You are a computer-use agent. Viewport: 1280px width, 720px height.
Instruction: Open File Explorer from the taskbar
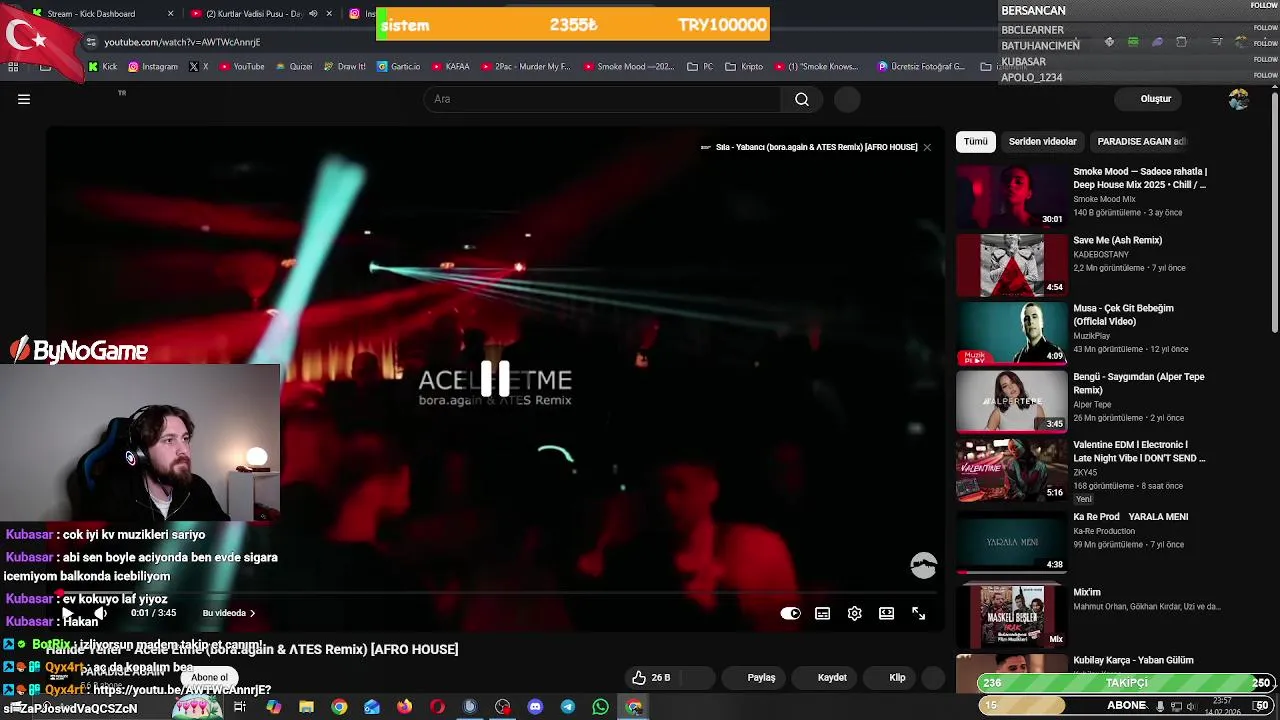click(x=306, y=707)
